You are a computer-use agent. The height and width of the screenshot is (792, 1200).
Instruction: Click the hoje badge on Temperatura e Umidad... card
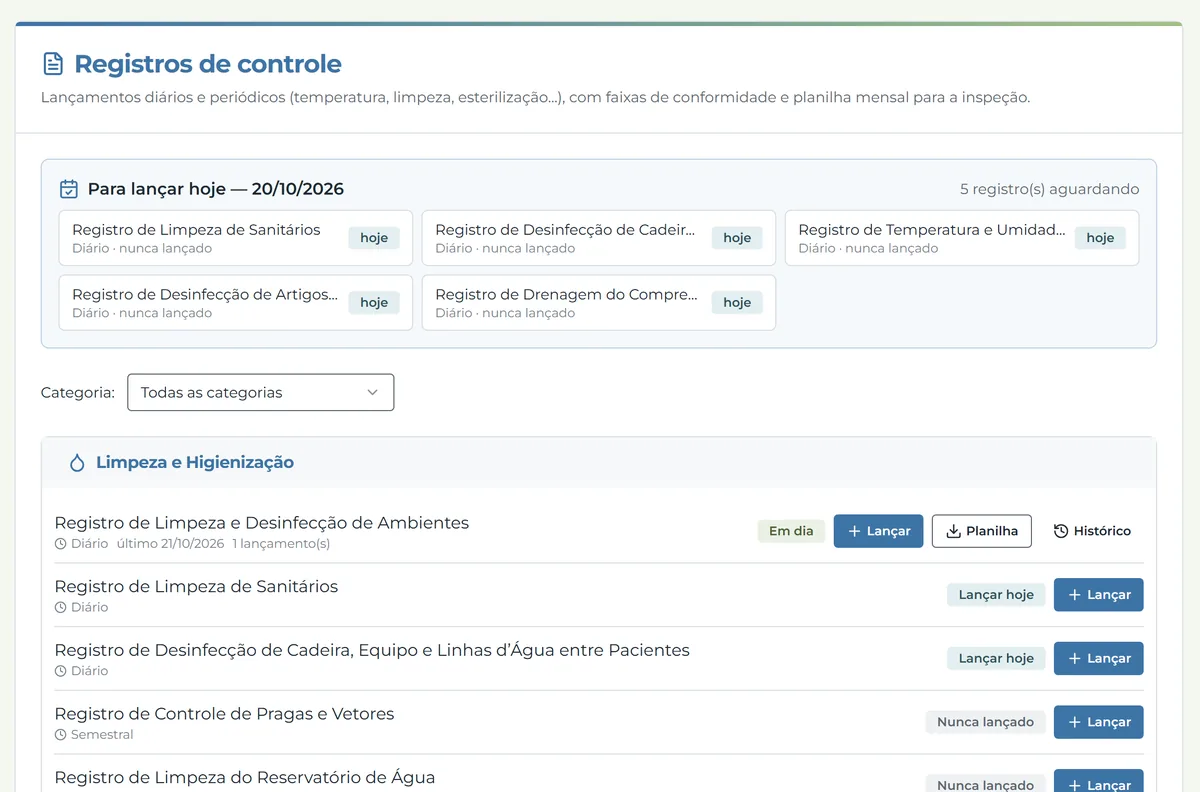(x=1100, y=238)
